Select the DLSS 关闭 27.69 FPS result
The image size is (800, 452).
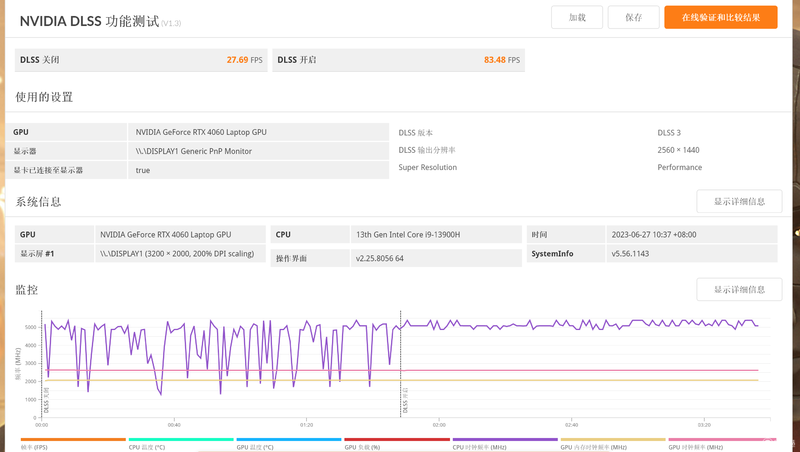[x=141, y=60]
